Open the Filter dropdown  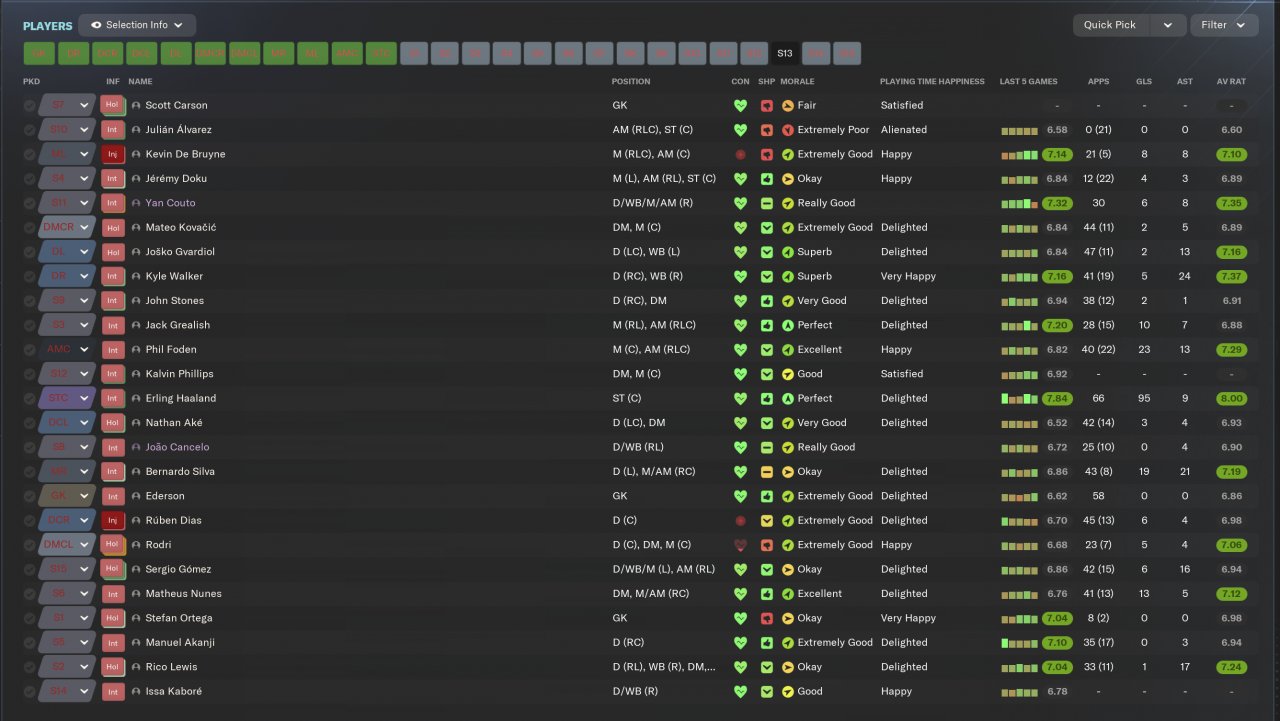1224,25
